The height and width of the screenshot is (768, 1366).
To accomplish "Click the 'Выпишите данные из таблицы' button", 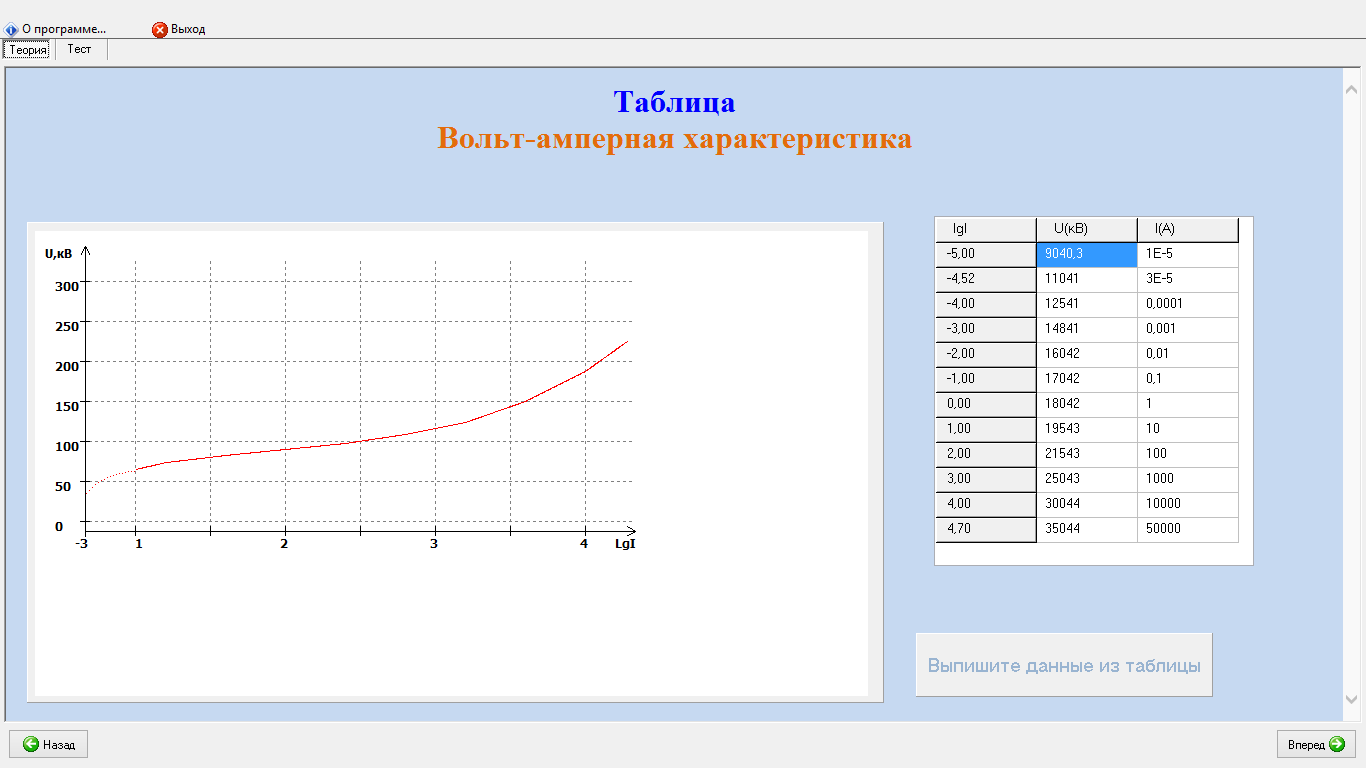I will click(1064, 665).
